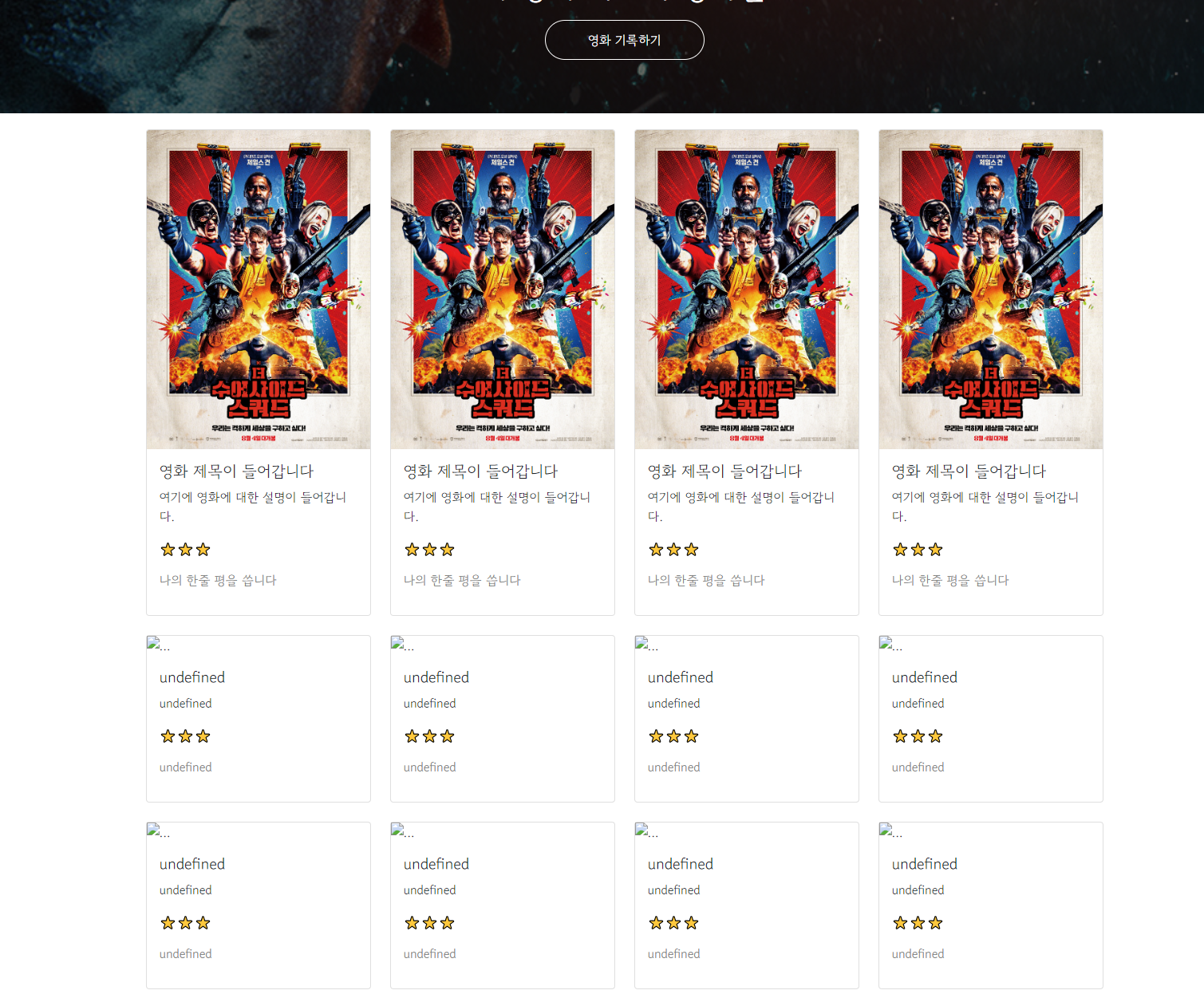The image size is (1204, 1002).
Task: Click the 영화 기록하기 button
Action: [x=625, y=40]
